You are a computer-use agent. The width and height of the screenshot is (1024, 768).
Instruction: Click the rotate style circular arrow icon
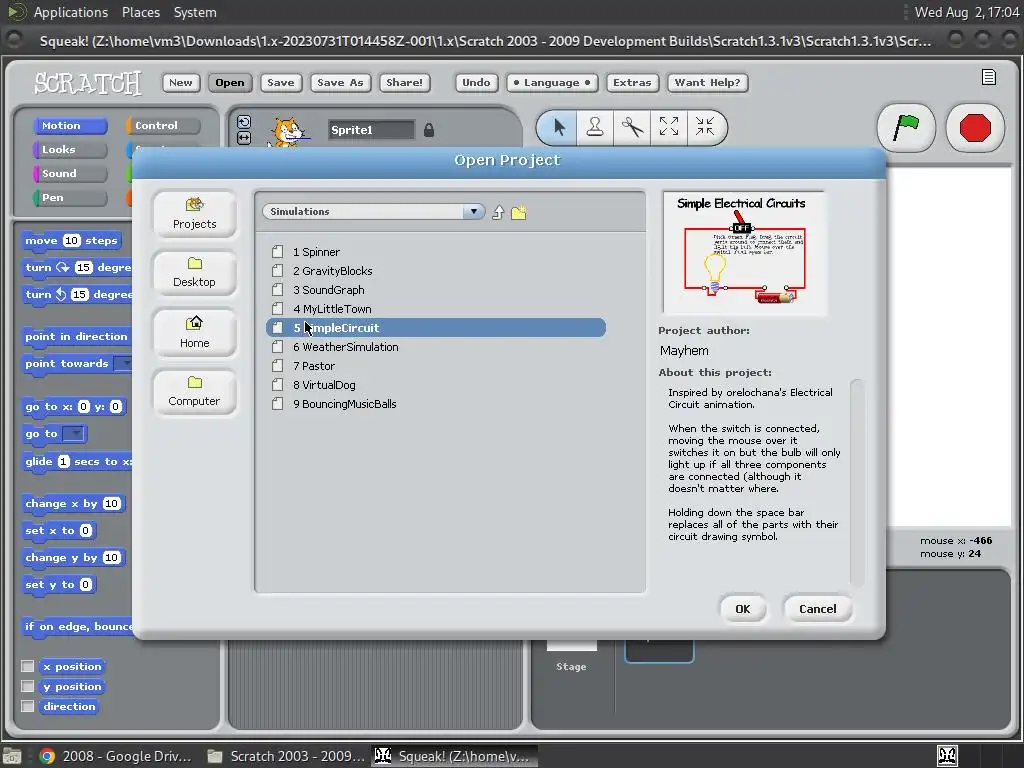[244, 122]
